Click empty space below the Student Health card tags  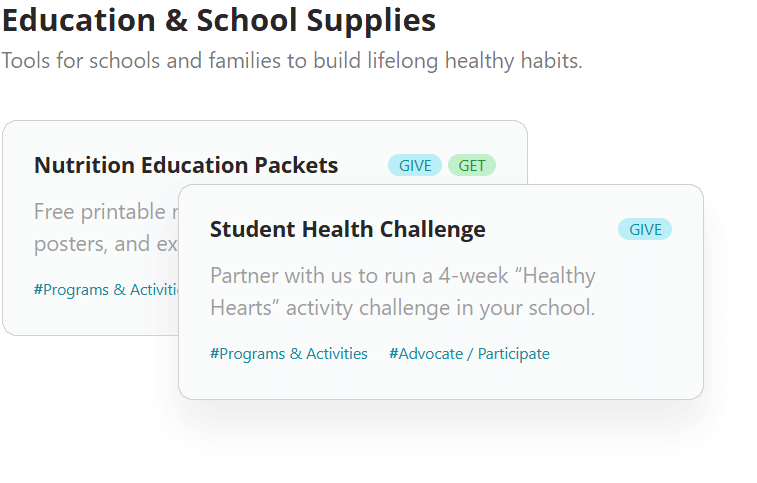440,382
